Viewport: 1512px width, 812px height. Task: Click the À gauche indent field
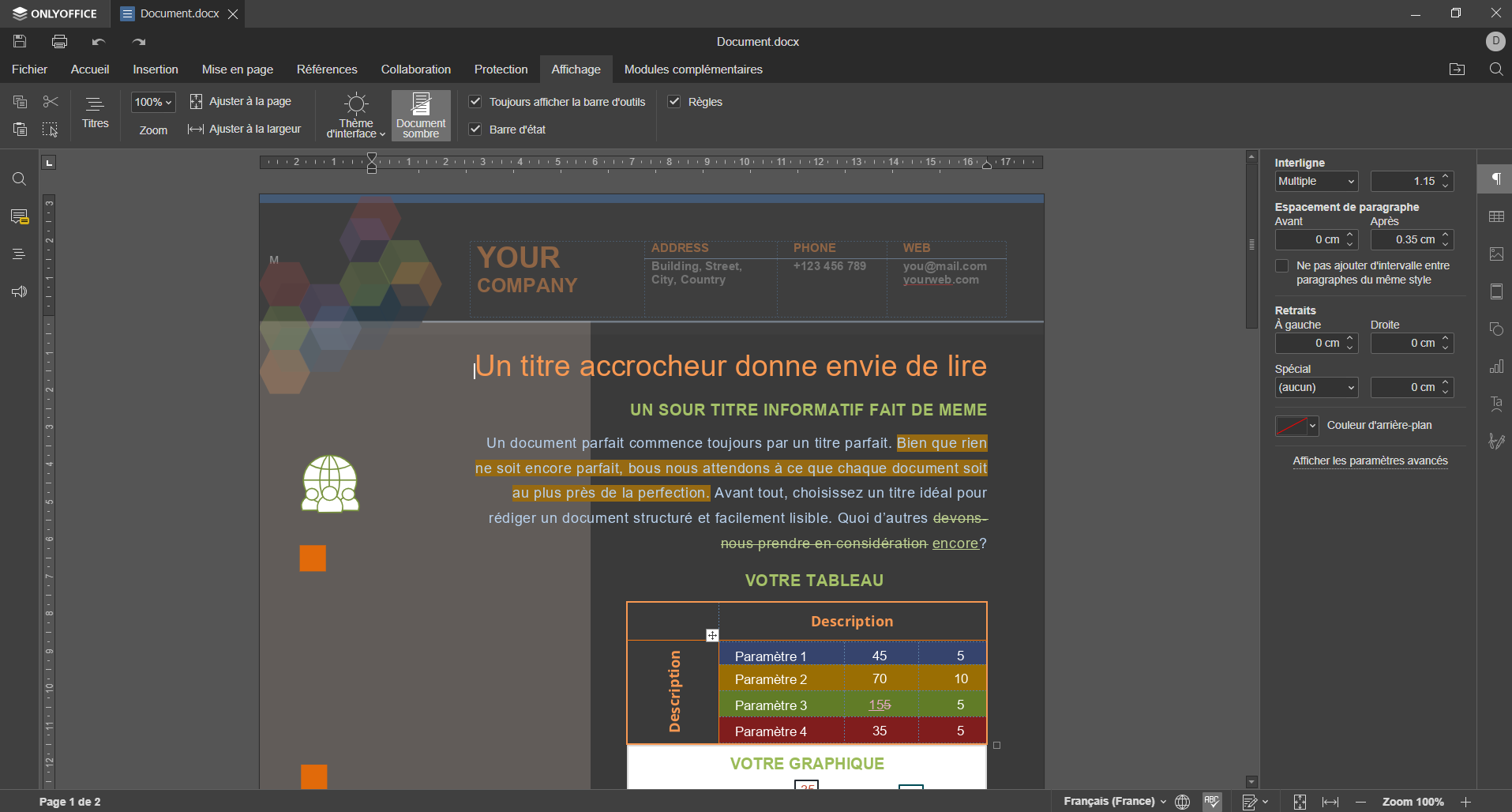click(1316, 343)
